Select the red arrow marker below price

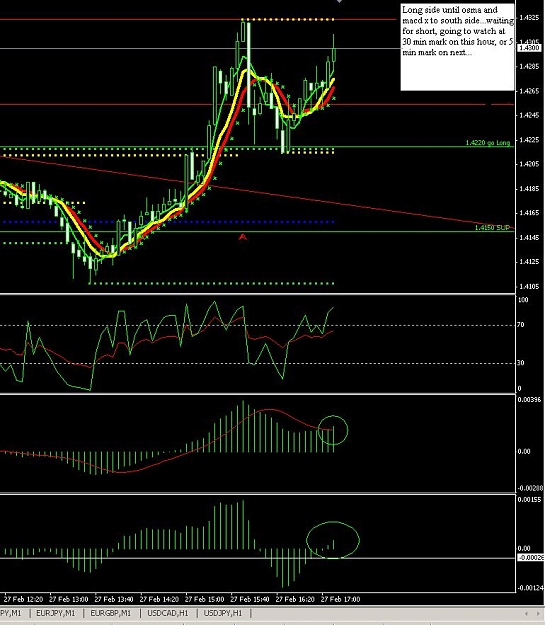(243, 237)
